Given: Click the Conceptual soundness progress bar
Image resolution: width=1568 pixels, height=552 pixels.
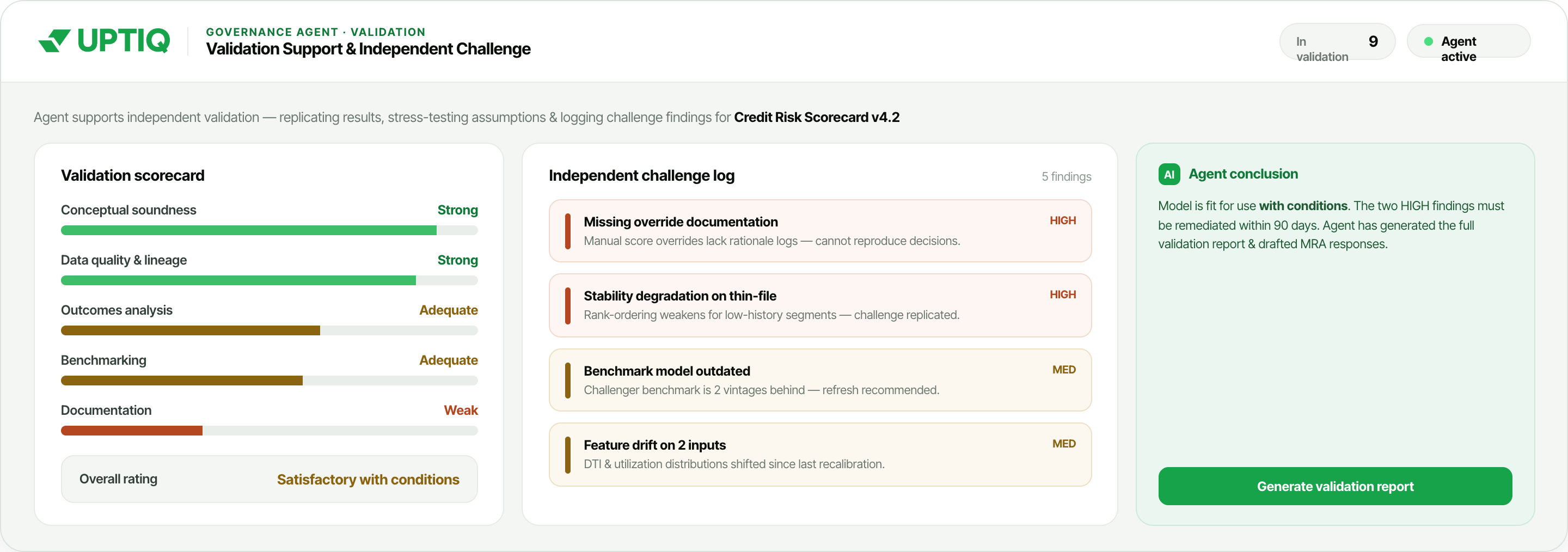Looking at the screenshot, I should (x=269, y=230).
